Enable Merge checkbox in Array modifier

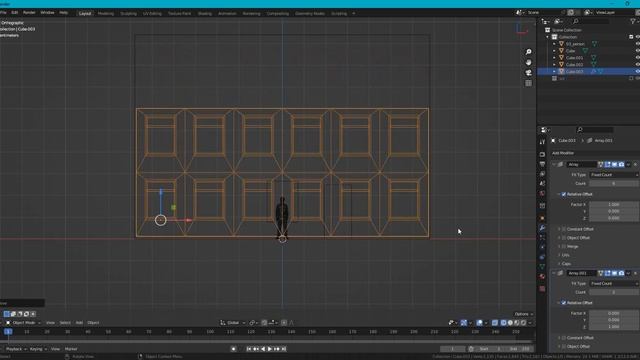564,246
